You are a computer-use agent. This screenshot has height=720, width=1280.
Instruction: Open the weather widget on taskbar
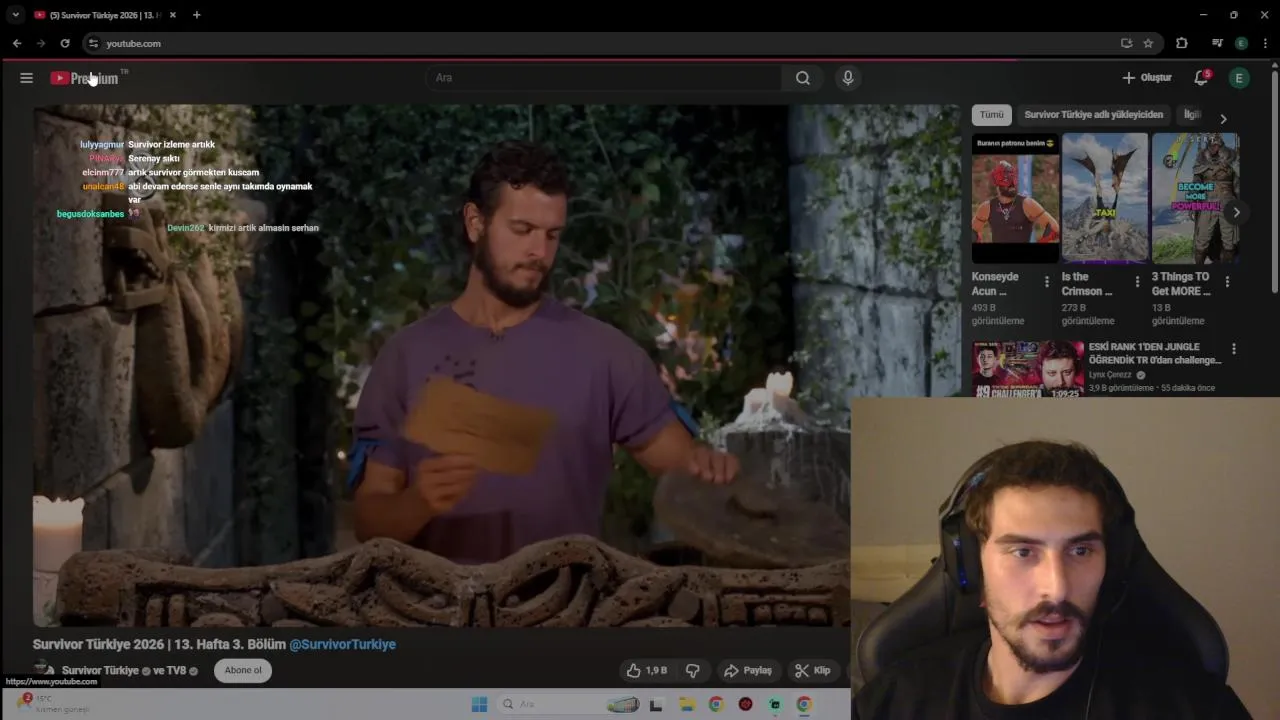(55, 703)
